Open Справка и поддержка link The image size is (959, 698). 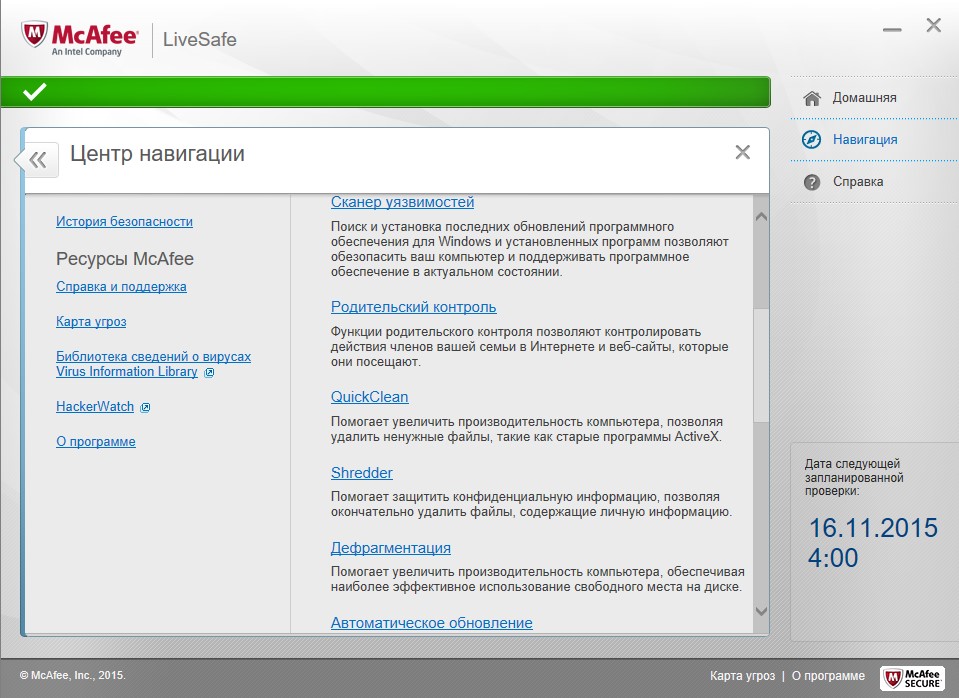pyautogui.click(x=121, y=286)
